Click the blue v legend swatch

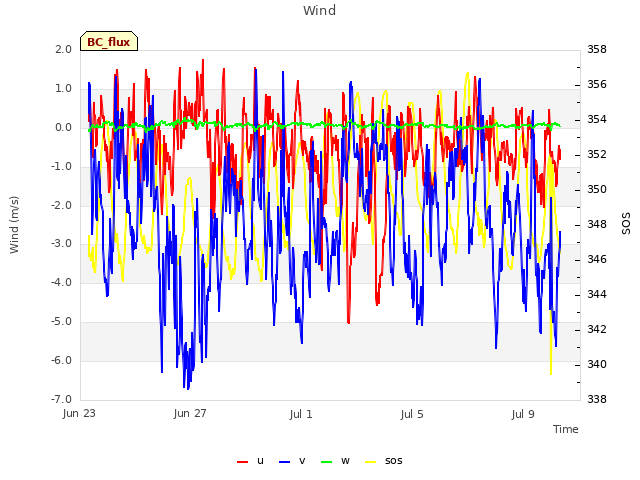pyautogui.click(x=284, y=462)
